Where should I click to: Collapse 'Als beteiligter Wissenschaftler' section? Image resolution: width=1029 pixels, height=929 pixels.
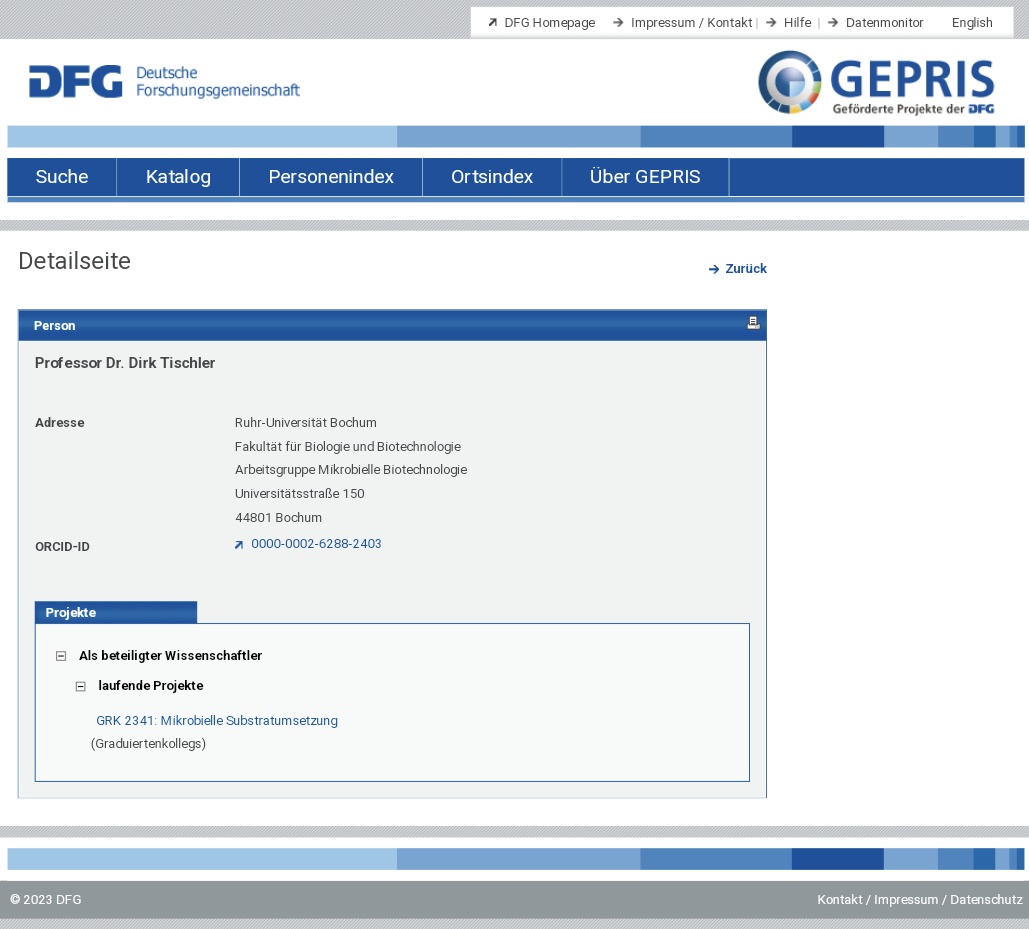tap(61, 656)
